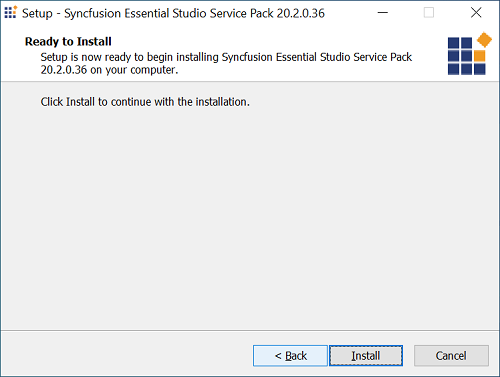Image resolution: width=500 pixels, height=377 pixels.
Task: Click the 'Ready to Install' heading
Action: coord(68,41)
